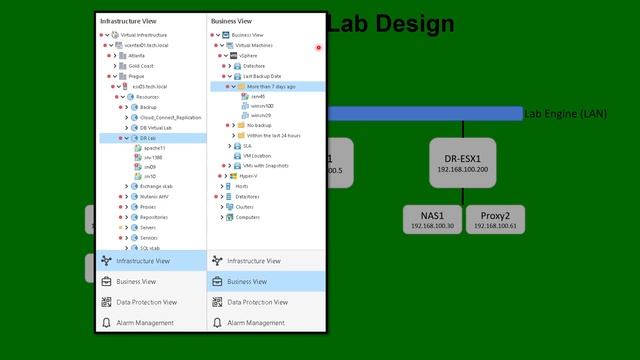Click the Gold Coast datacenter icon
This screenshot has width=640, height=360.
point(123,66)
